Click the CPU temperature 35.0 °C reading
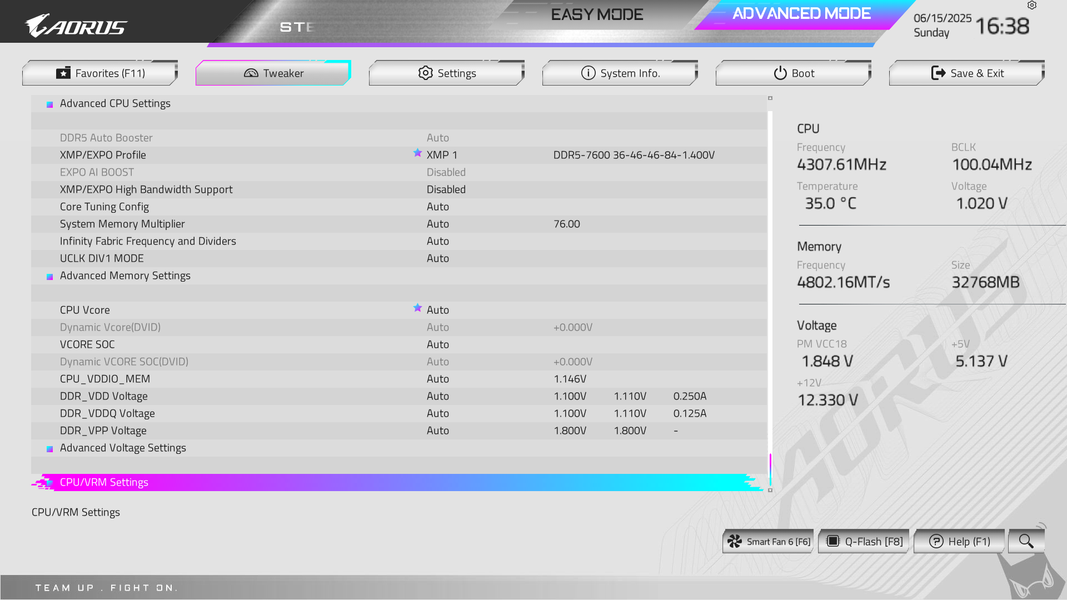Image resolution: width=1067 pixels, height=600 pixels. 830,203
